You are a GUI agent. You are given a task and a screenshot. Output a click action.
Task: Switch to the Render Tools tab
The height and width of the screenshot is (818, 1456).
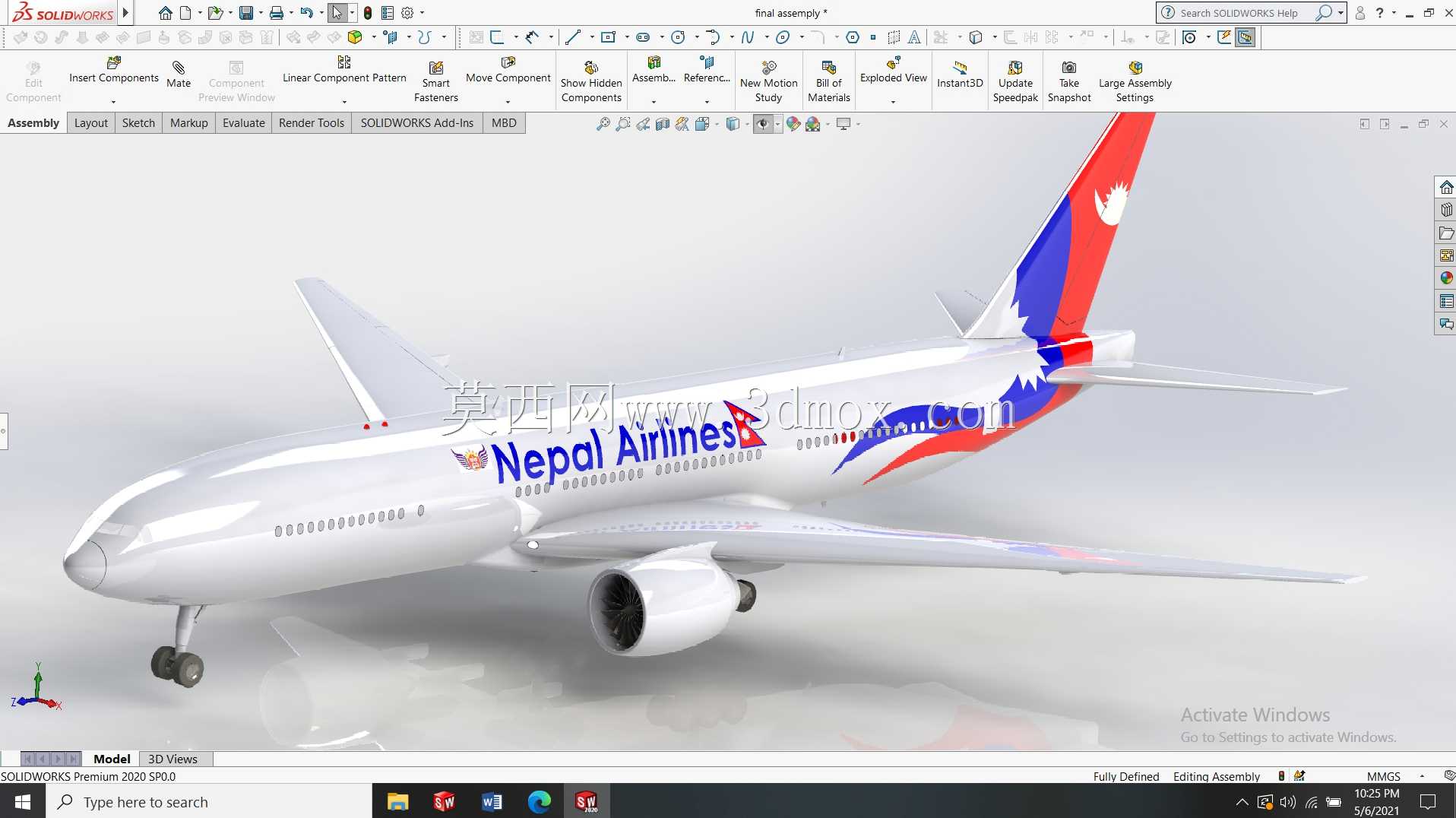(x=312, y=123)
